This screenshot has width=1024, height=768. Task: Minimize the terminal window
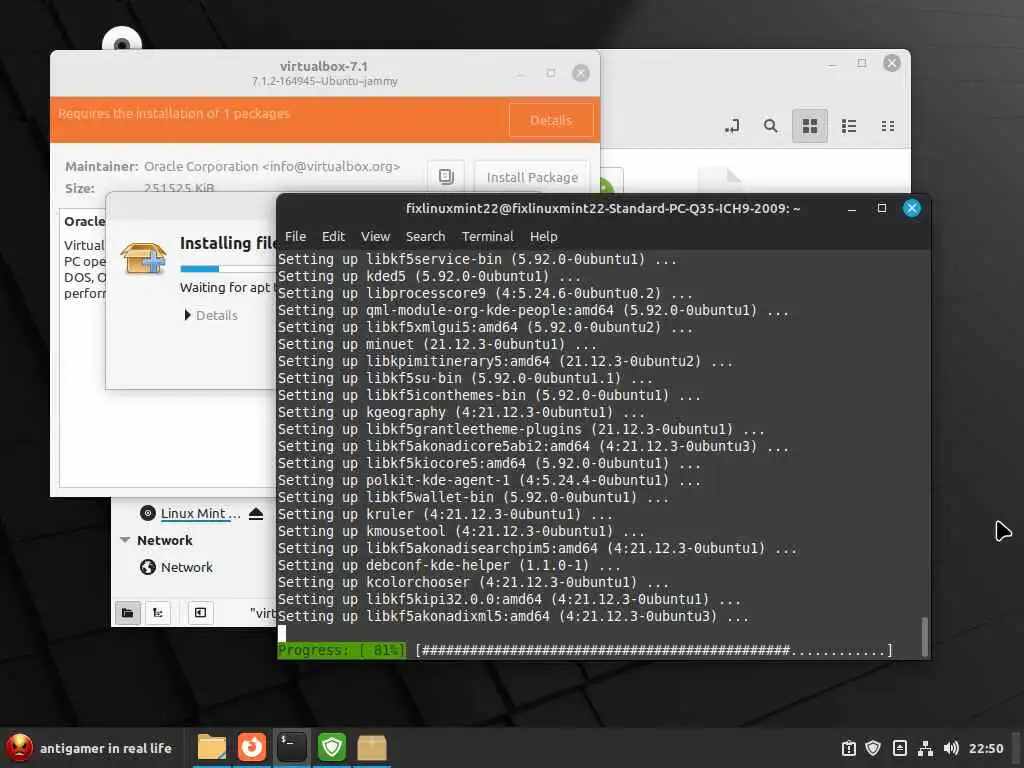tap(852, 209)
